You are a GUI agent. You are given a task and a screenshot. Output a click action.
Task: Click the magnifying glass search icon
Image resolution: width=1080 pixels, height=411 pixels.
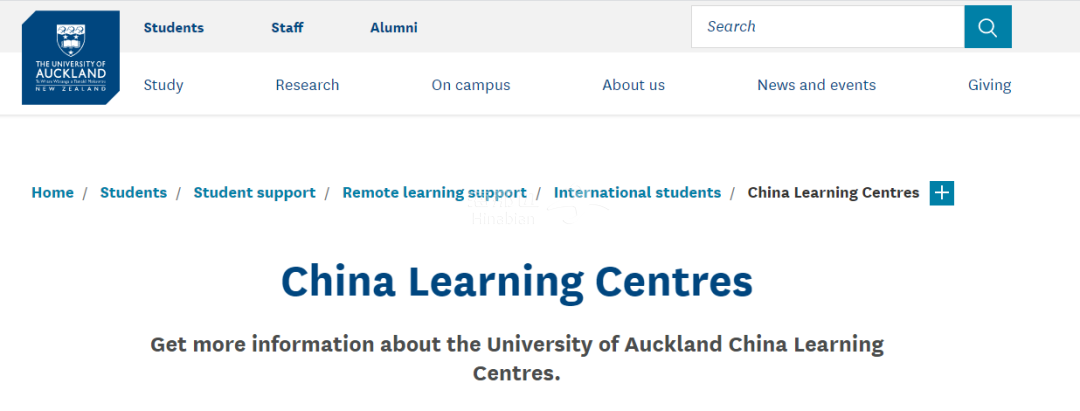[x=988, y=27]
